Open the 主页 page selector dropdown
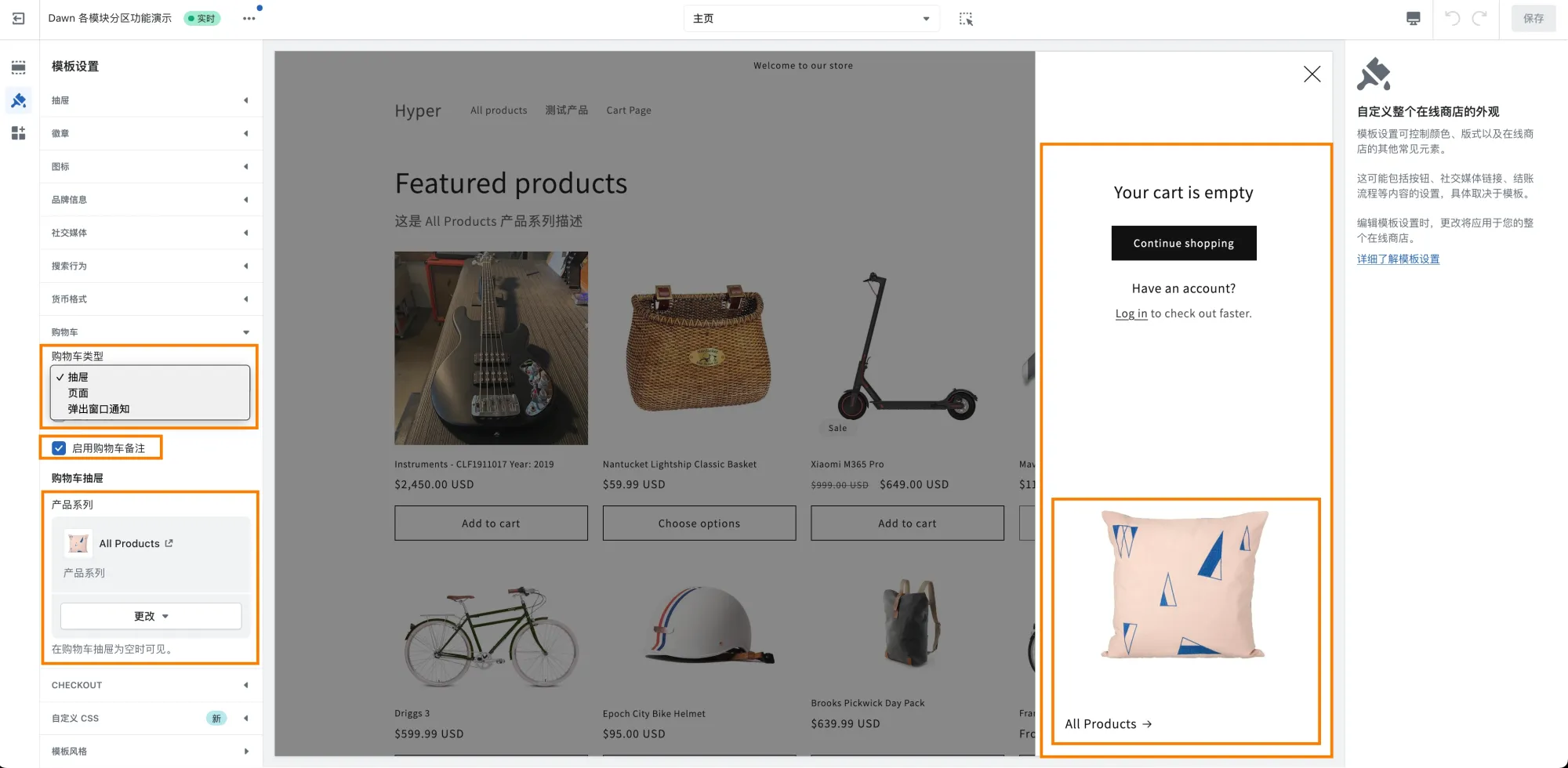The image size is (1568, 768). coord(811,18)
